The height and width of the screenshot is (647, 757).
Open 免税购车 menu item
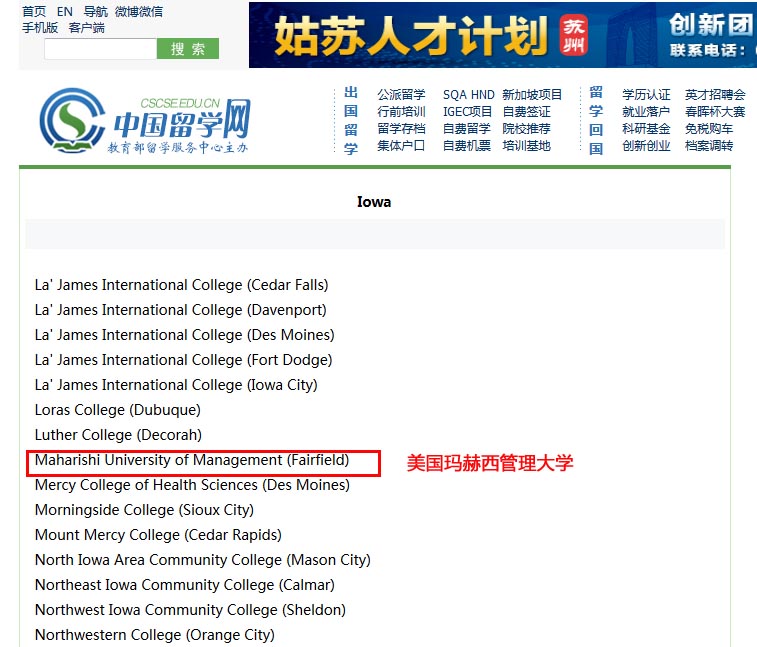(709, 129)
